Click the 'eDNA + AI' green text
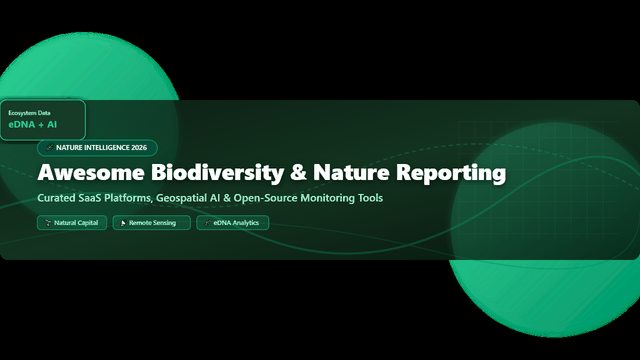Image resolution: width=640 pixels, height=360 pixels. pyautogui.click(x=33, y=125)
